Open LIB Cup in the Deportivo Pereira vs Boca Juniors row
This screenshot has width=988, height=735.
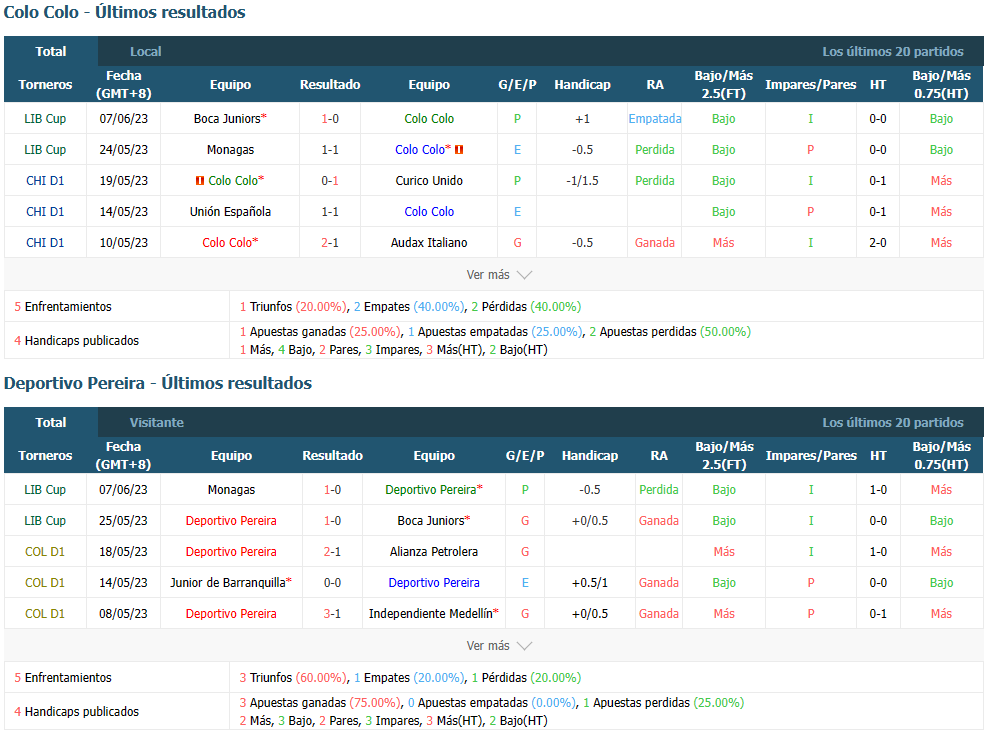coord(45,521)
